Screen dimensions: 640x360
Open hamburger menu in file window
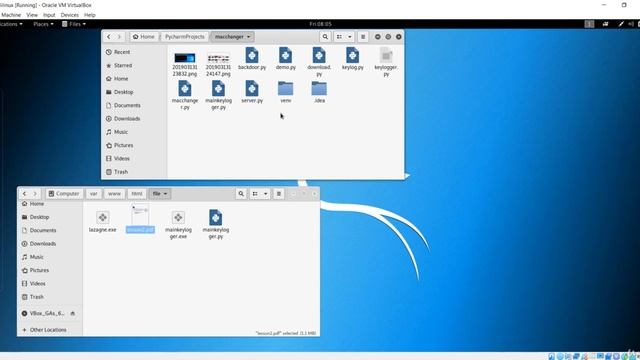pos(279,193)
